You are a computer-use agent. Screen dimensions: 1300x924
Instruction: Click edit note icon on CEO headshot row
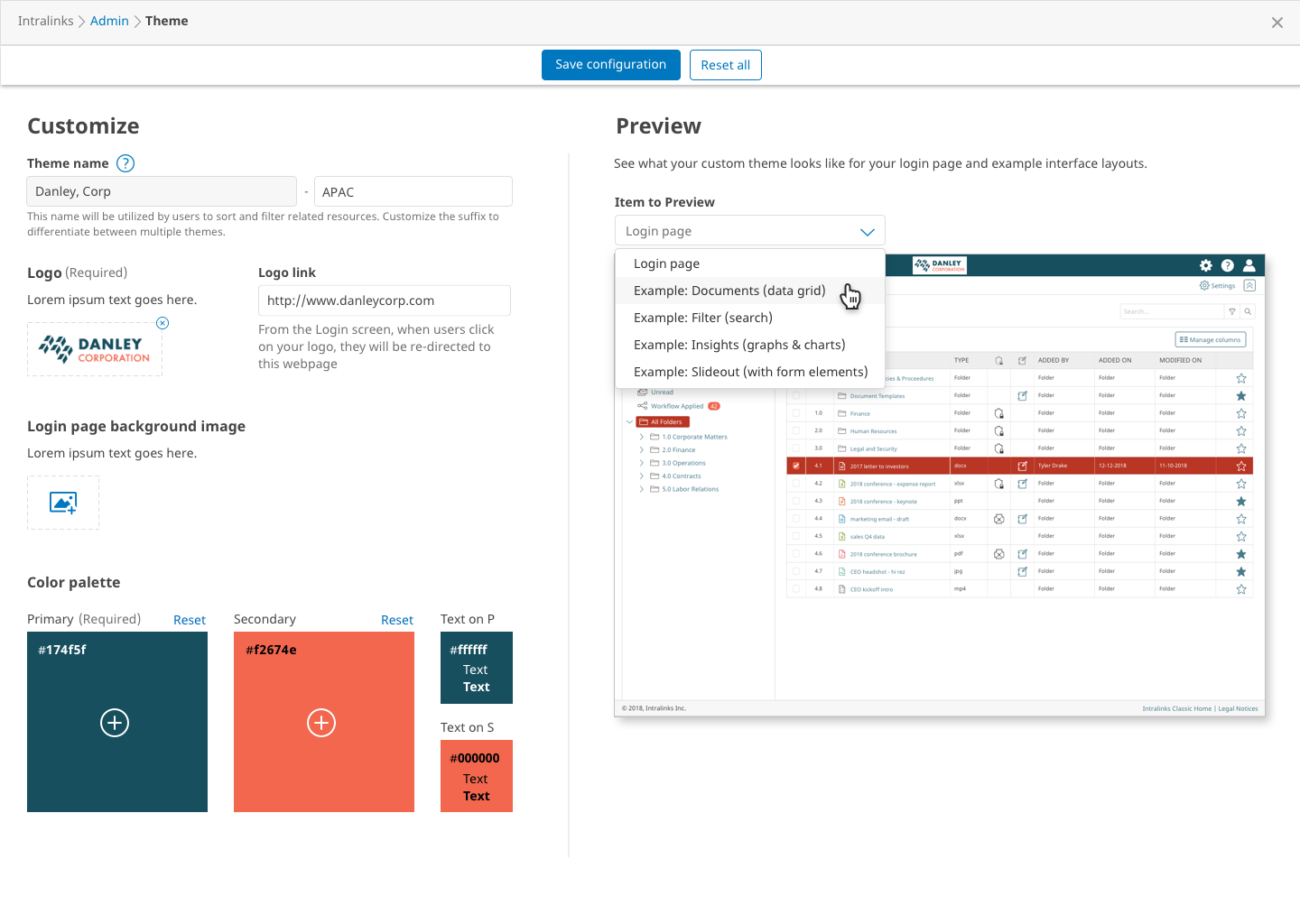[x=1023, y=572]
